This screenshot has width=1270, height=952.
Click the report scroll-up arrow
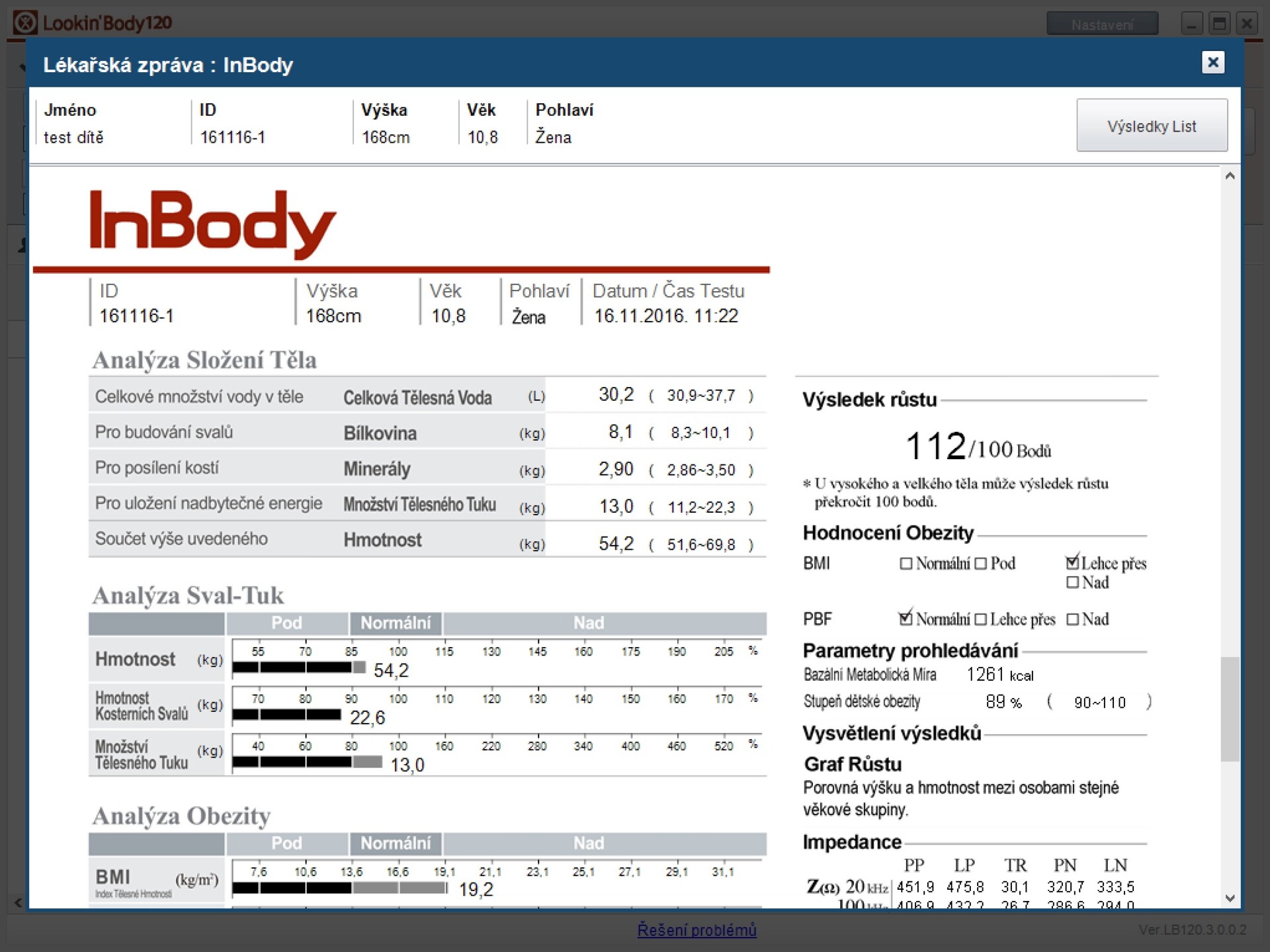[1230, 176]
